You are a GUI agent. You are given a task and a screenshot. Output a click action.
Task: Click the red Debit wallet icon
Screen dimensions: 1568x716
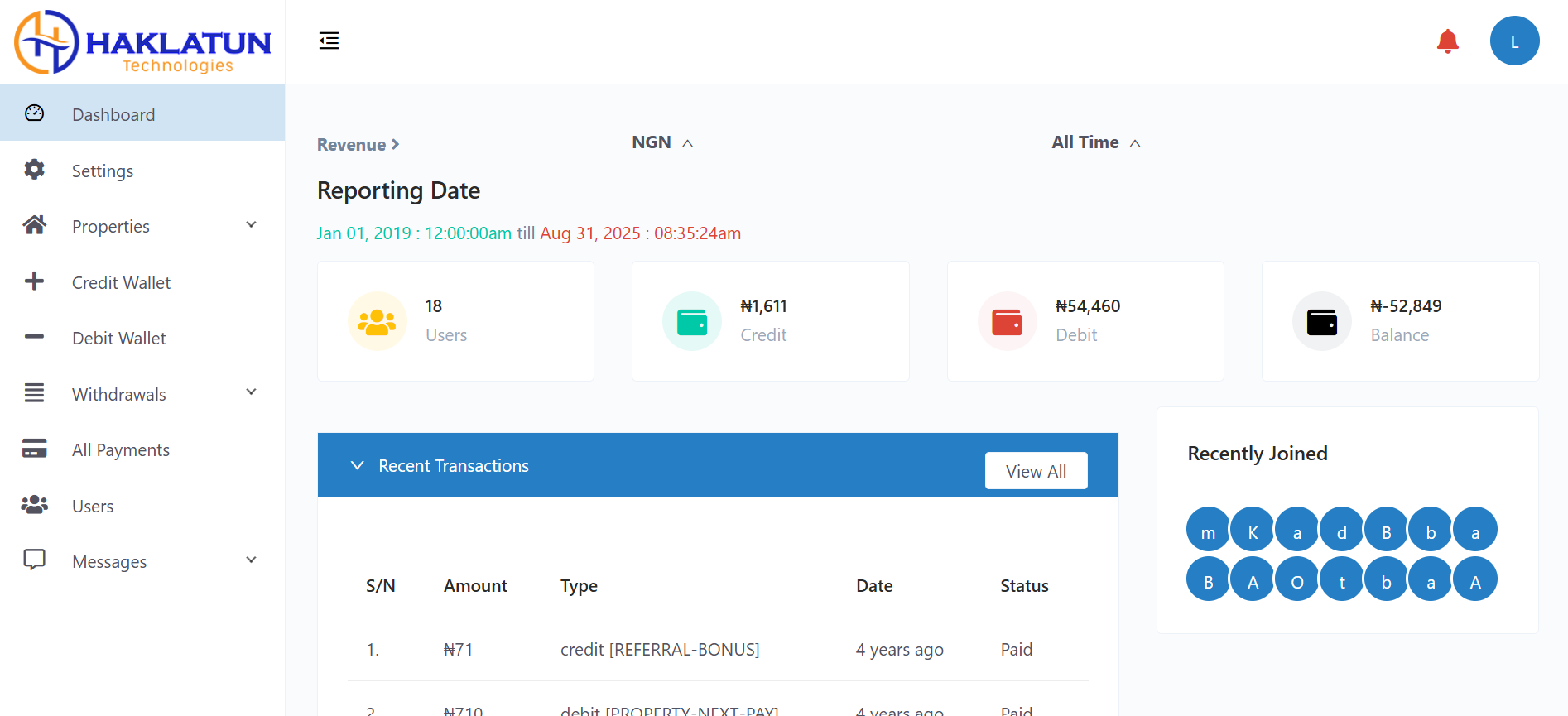click(1007, 321)
